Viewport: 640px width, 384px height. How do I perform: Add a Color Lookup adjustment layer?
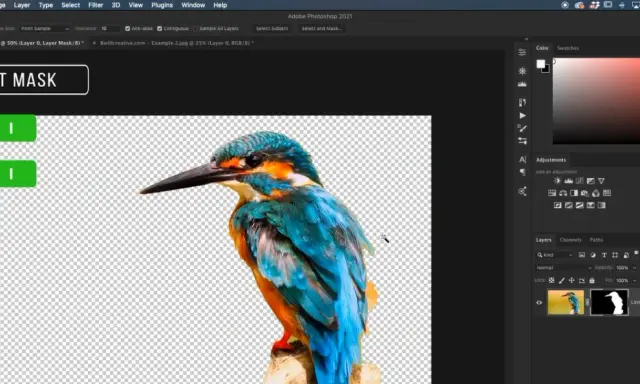(607, 193)
